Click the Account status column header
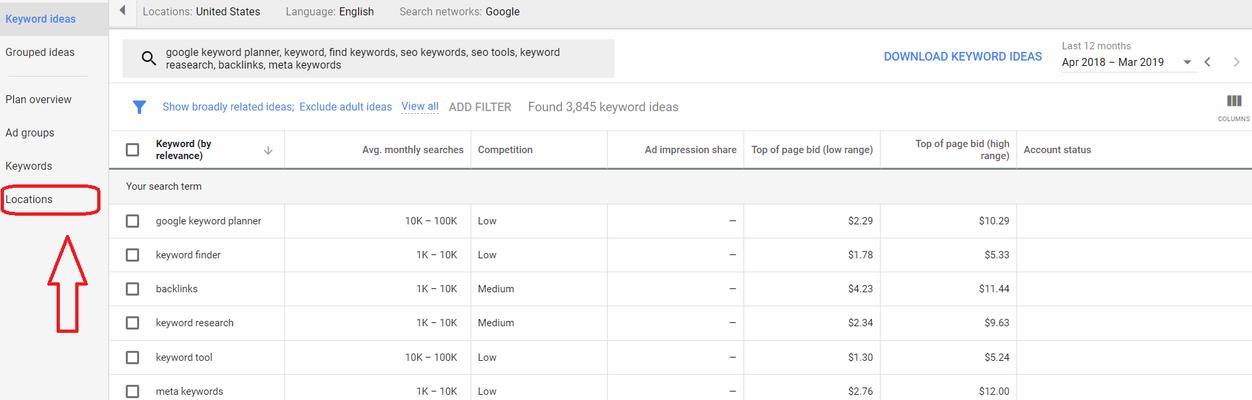Screen dimensions: 1252x400 [1057, 150]
